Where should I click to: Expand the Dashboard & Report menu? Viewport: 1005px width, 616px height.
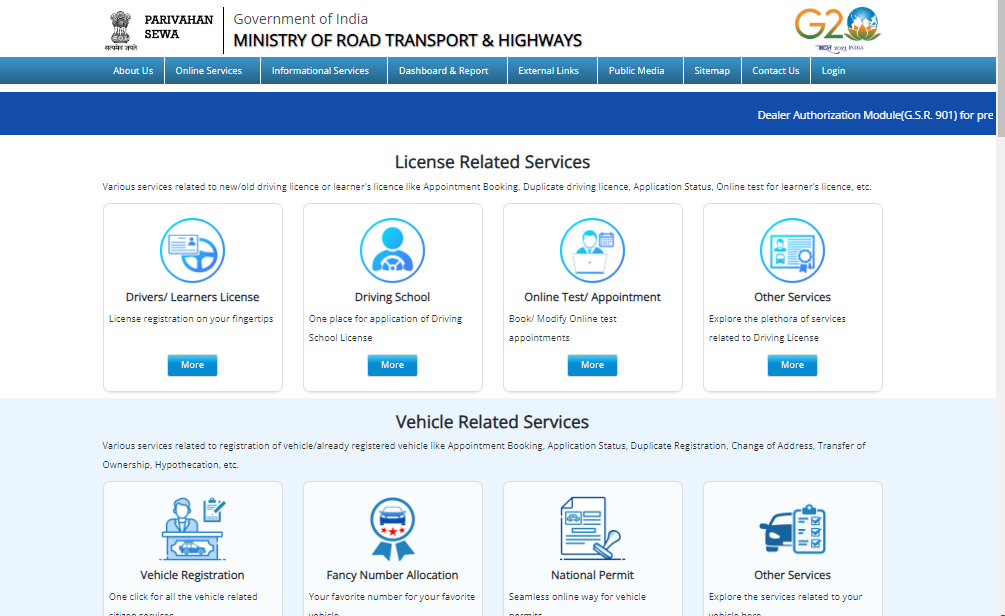447,71
